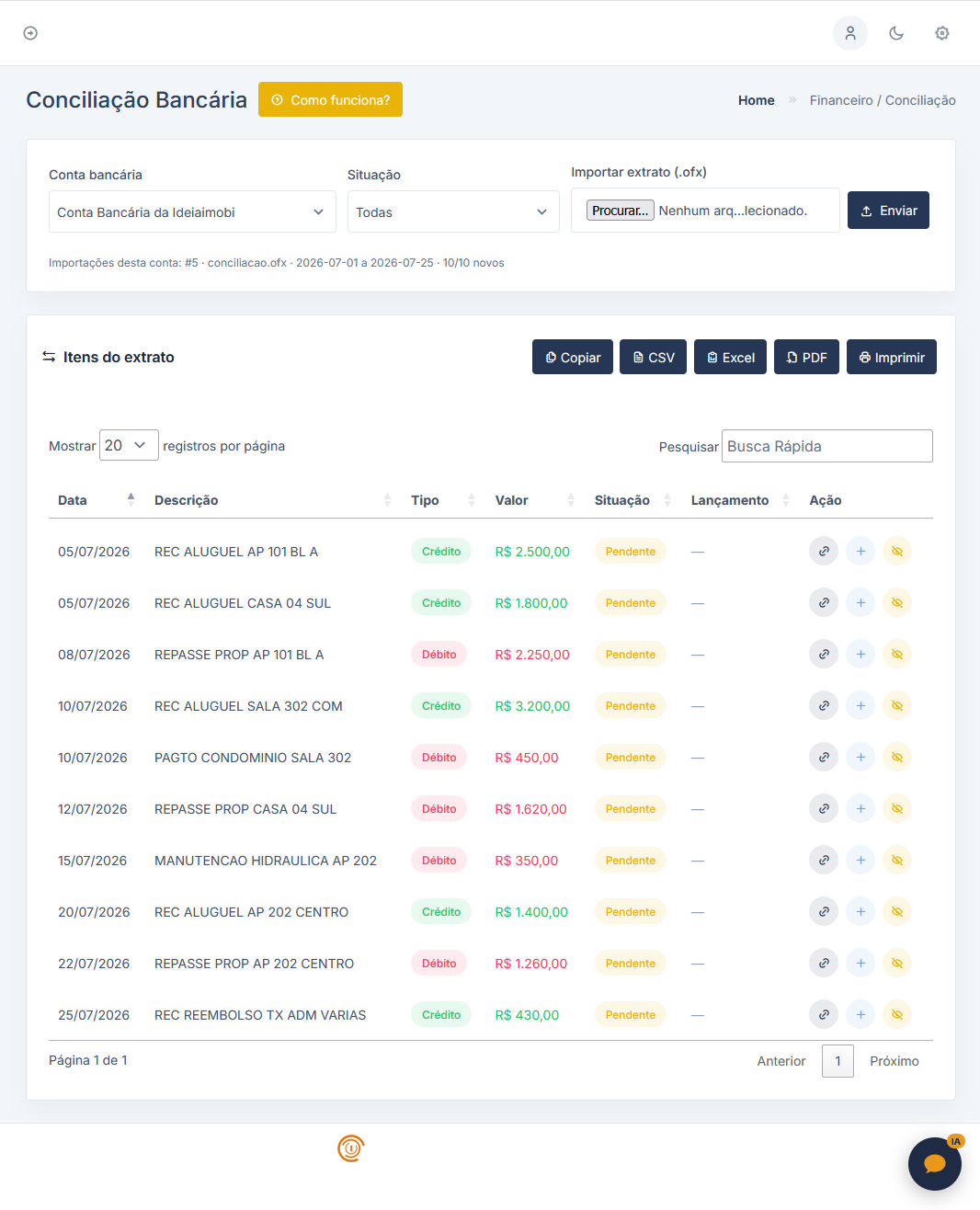
Task: Open the settings gear icon
Action: (x=942, y=33)
